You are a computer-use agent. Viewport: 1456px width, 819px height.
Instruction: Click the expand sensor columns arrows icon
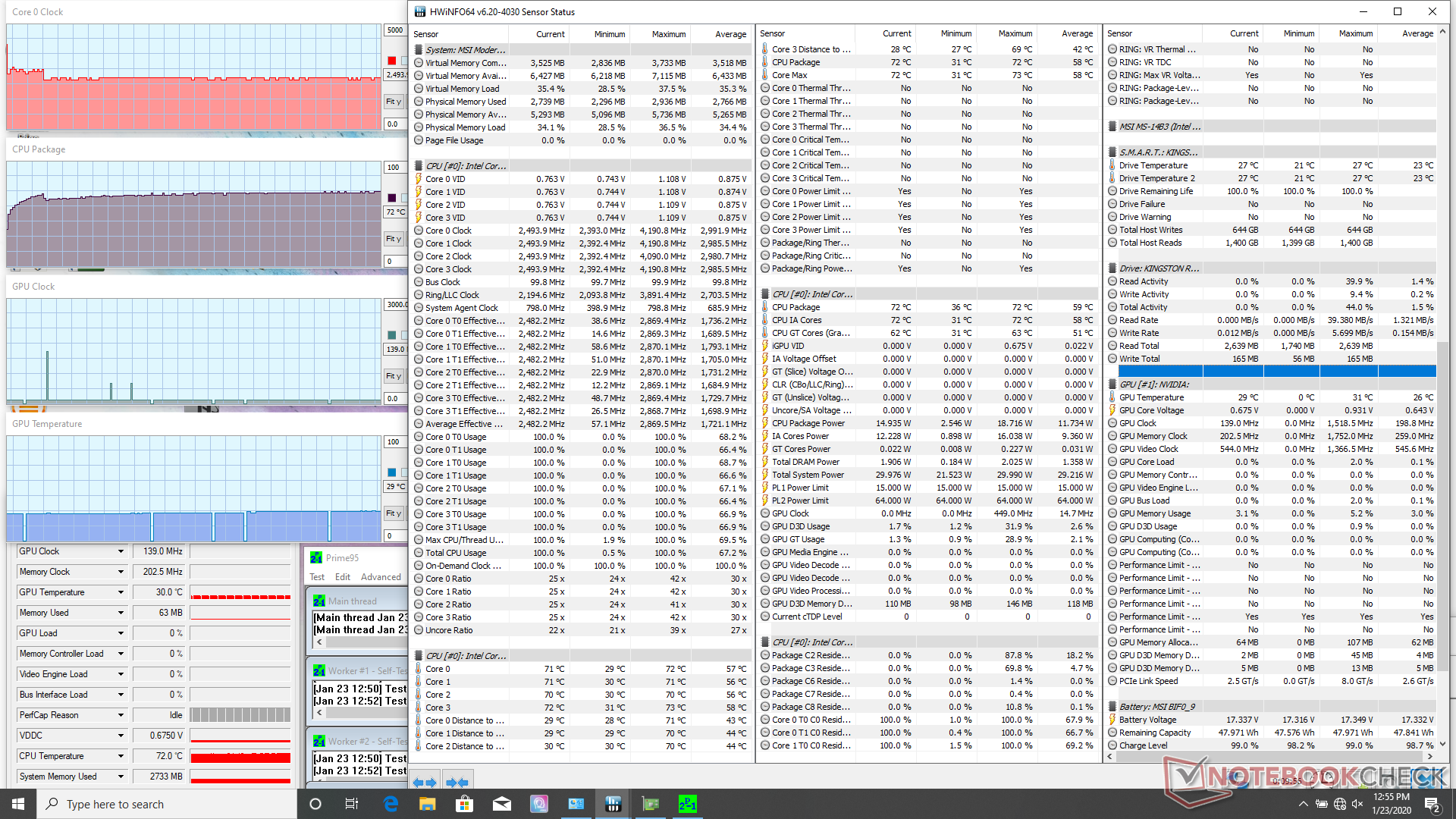point(425,782)
